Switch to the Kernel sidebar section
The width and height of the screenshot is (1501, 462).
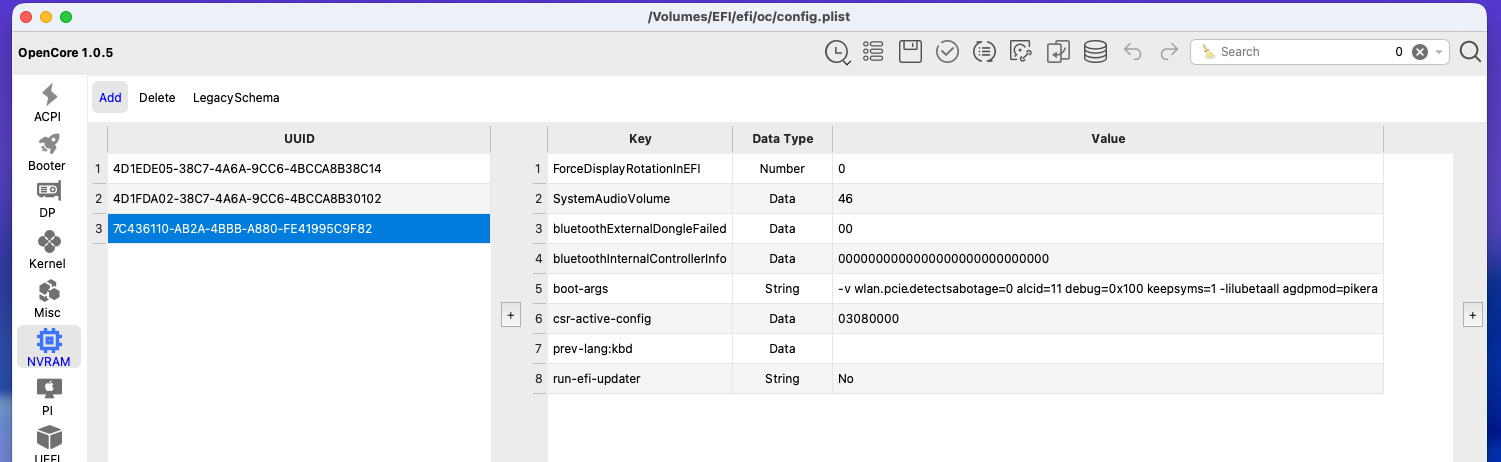click(48, 250)
